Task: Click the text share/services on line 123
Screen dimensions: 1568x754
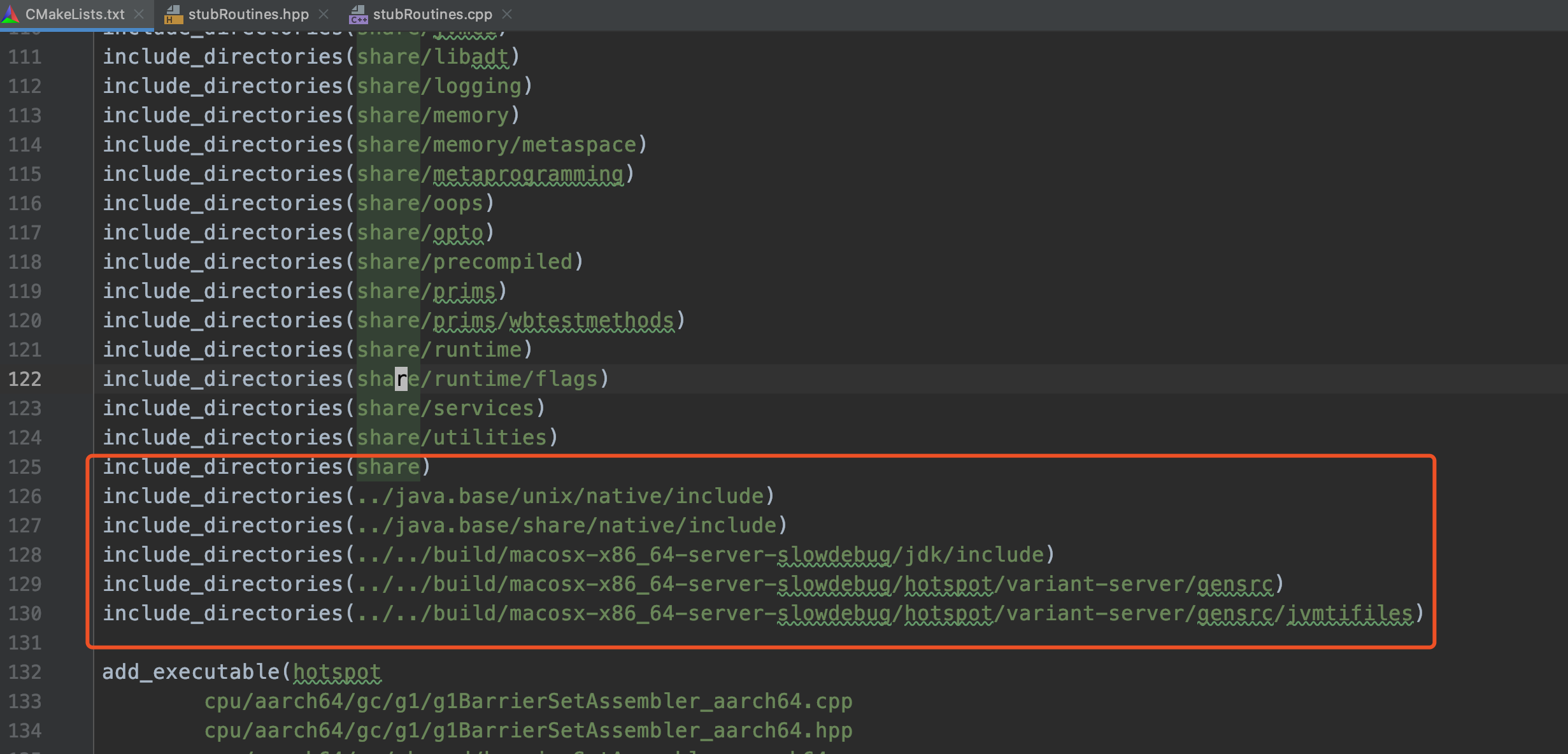Action: point(445,408)
